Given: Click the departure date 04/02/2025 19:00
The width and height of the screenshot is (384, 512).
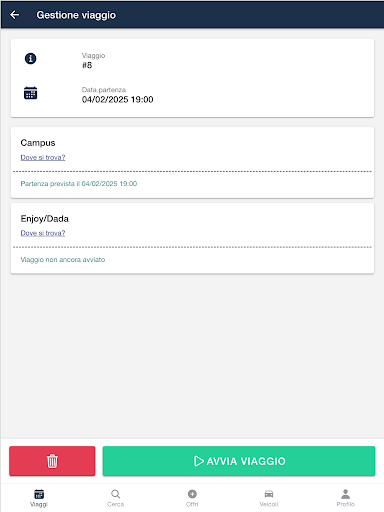Looking at the screenshot, I should [x=117, y=99].
